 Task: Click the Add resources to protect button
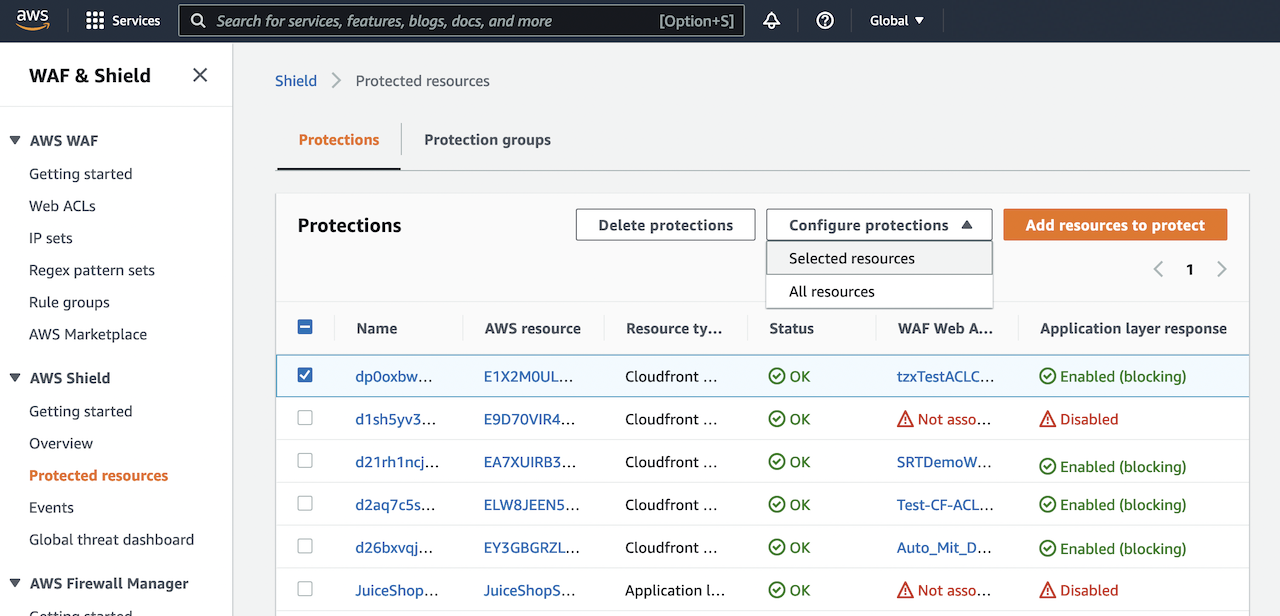pos(1114,224)
